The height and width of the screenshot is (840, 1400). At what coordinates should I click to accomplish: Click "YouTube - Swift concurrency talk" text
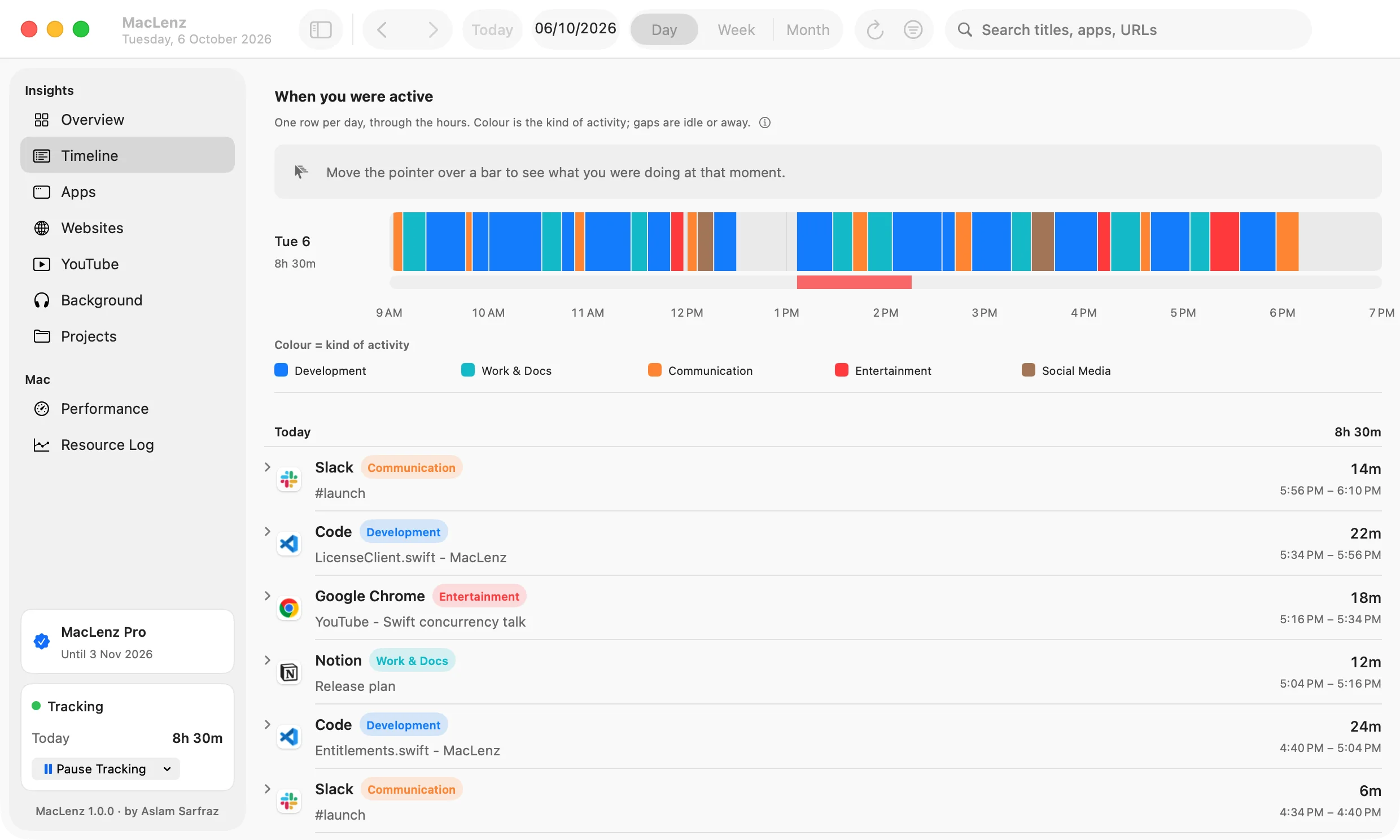point(420,622)
